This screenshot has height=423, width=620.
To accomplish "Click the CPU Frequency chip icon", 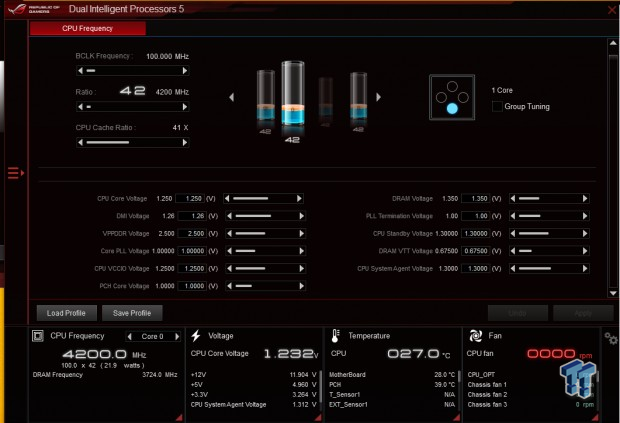I will pos(38,336).
